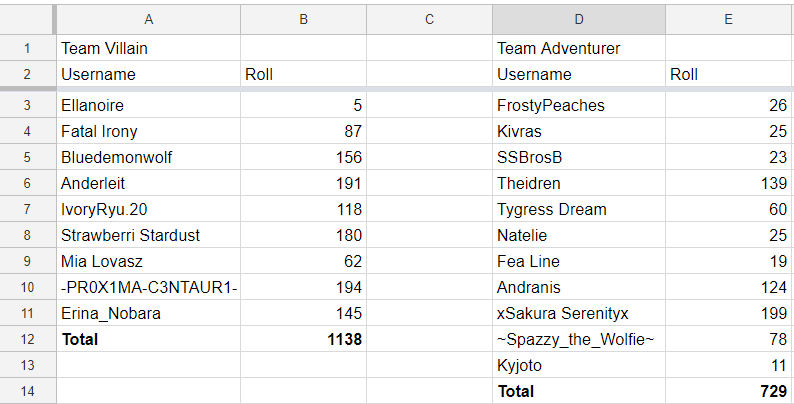Click the Roll header in column B
Viewport: 794px width, 404px height.
303,74
